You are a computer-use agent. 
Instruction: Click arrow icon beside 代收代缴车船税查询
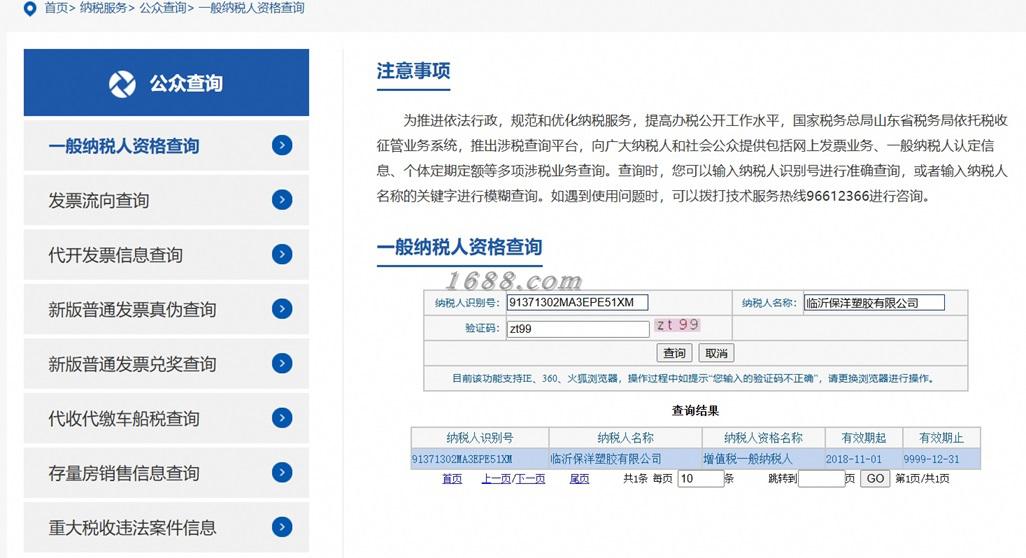(282, 417)
